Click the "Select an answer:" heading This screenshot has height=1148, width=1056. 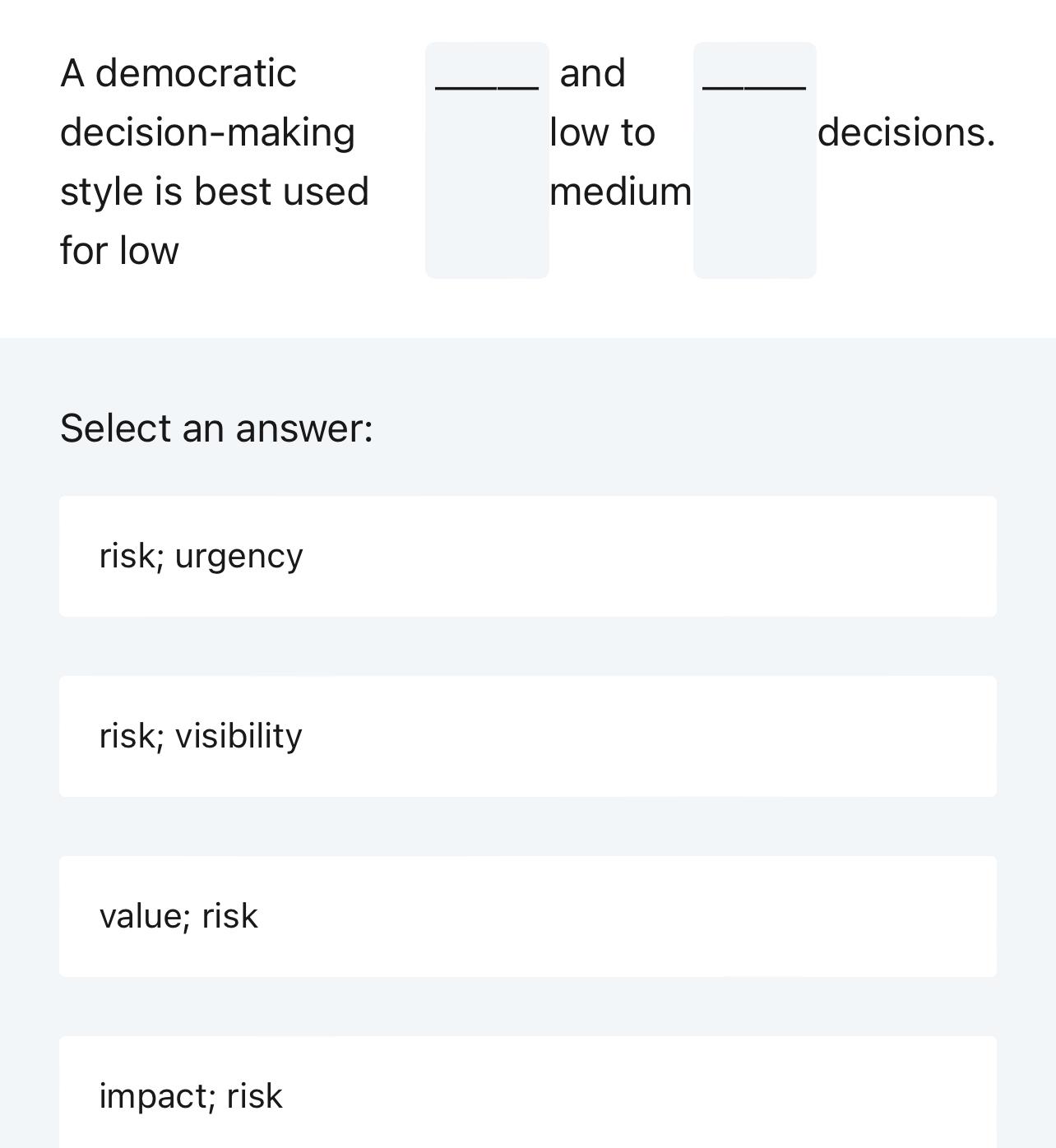pyautogui.click(x=216, y=427)
